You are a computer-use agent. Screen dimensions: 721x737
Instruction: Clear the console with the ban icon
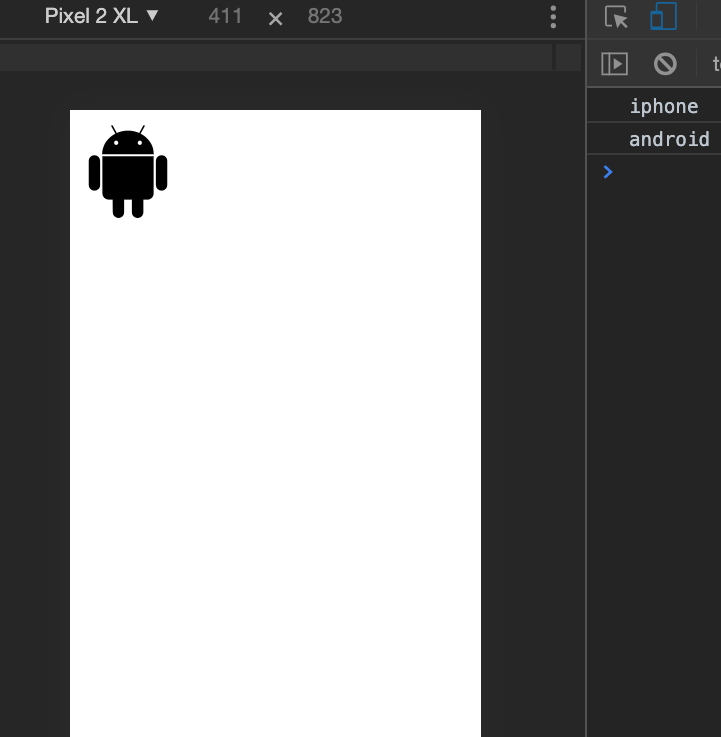665,63
